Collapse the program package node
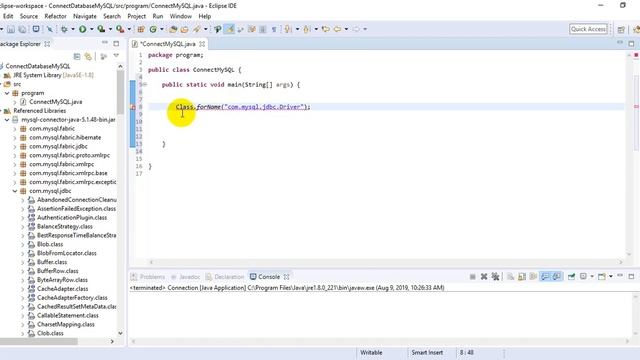640x360 pixels. (7, 93)
